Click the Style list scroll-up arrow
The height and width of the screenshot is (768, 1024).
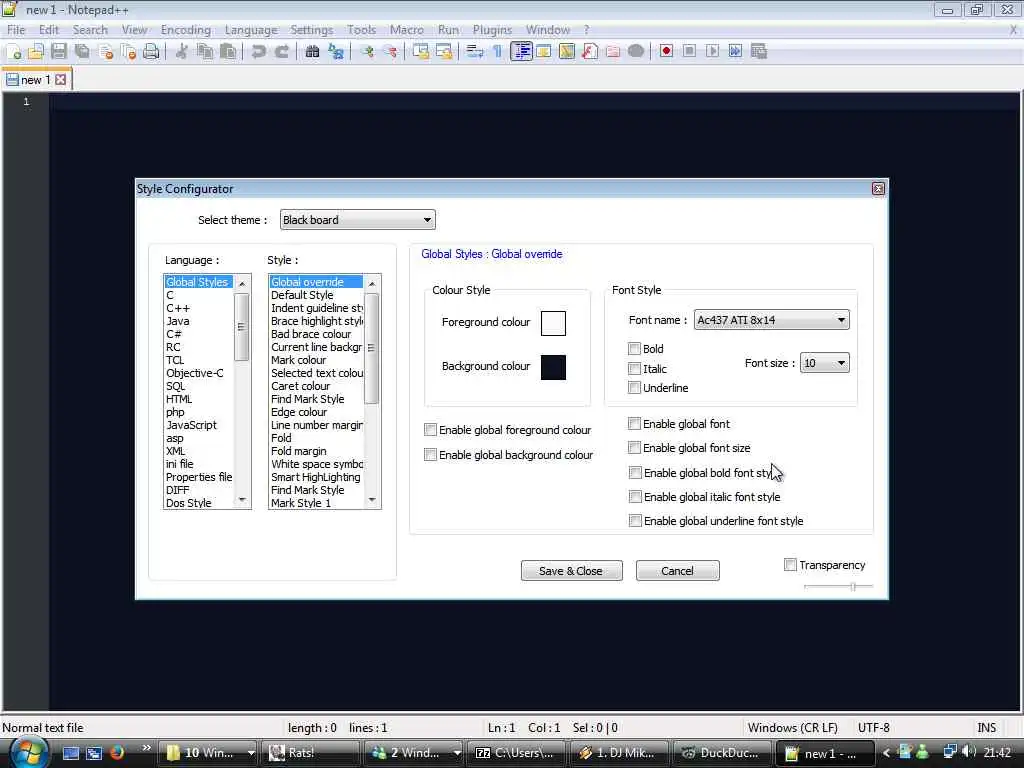[x=372, y=283]
